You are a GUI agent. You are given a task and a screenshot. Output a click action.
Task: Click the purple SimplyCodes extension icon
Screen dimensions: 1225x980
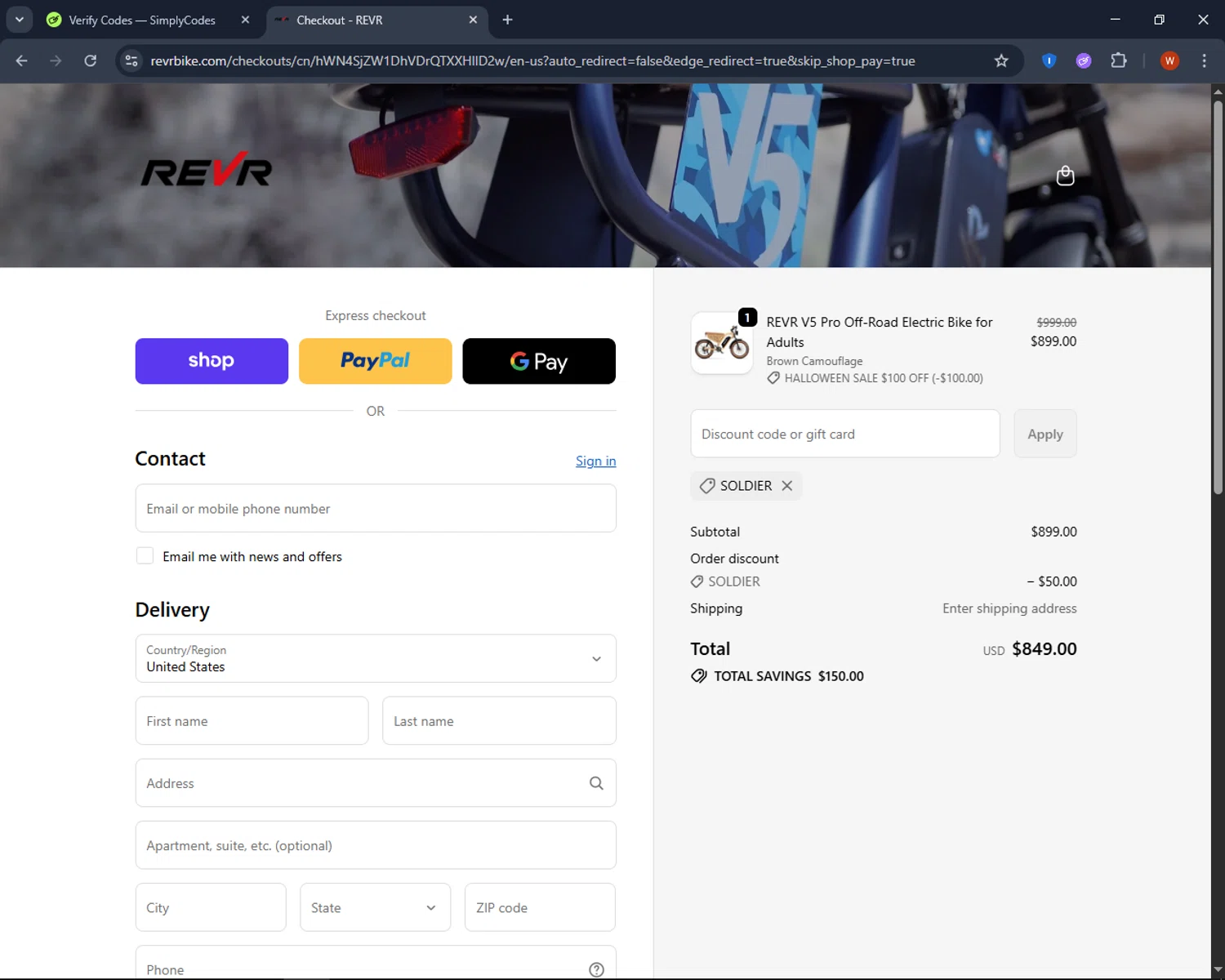[x=1084, y=60]
